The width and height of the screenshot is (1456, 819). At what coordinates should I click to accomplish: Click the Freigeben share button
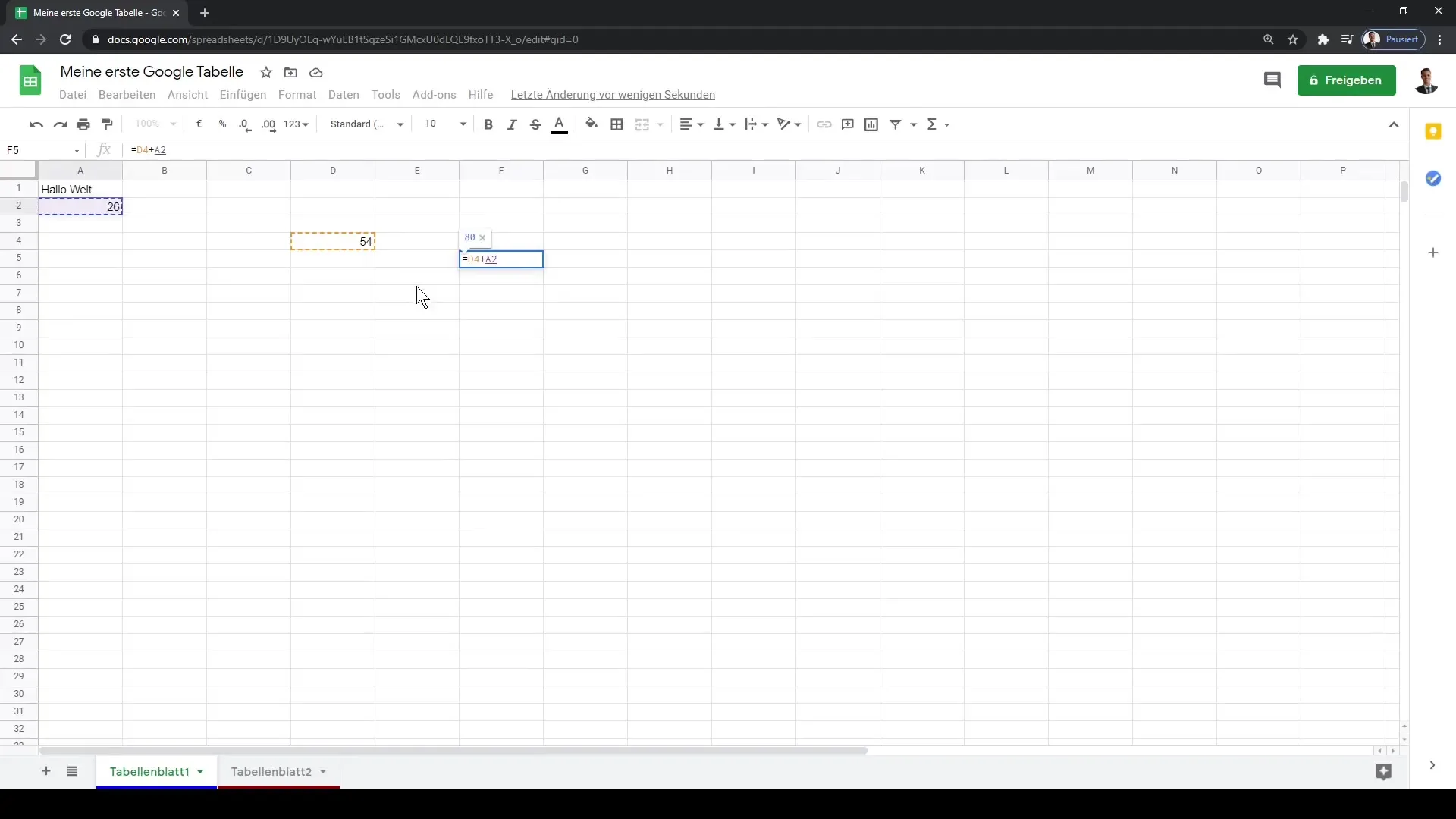[1348, 80]
